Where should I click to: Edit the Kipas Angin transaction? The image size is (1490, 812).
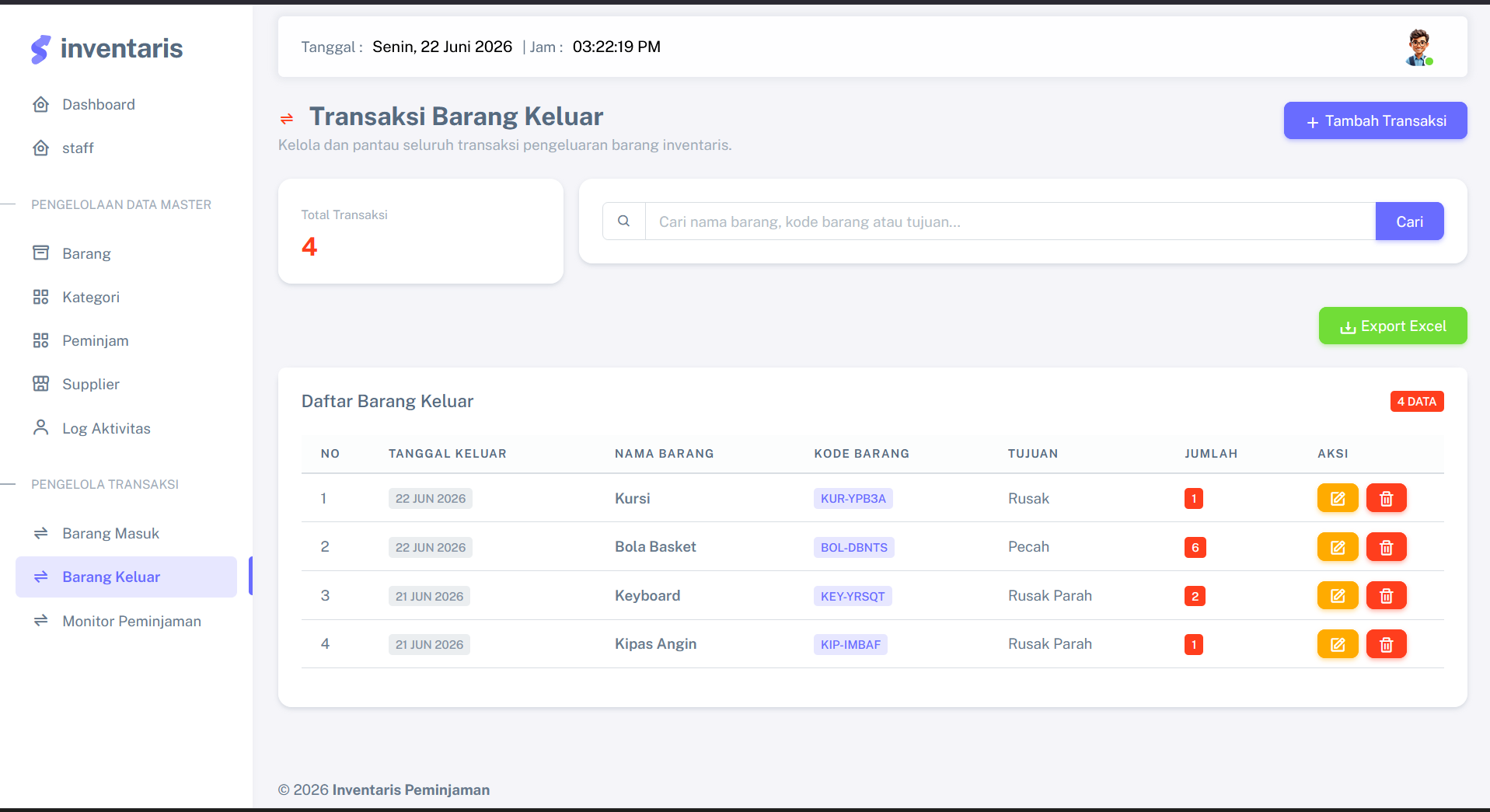(1337, 644)
